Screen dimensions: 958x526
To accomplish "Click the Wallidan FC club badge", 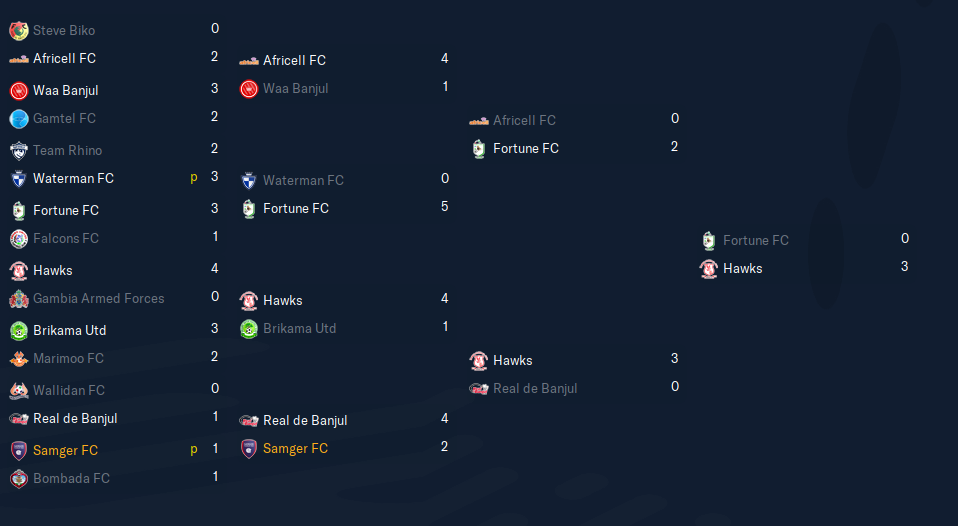I will point(19,391).
